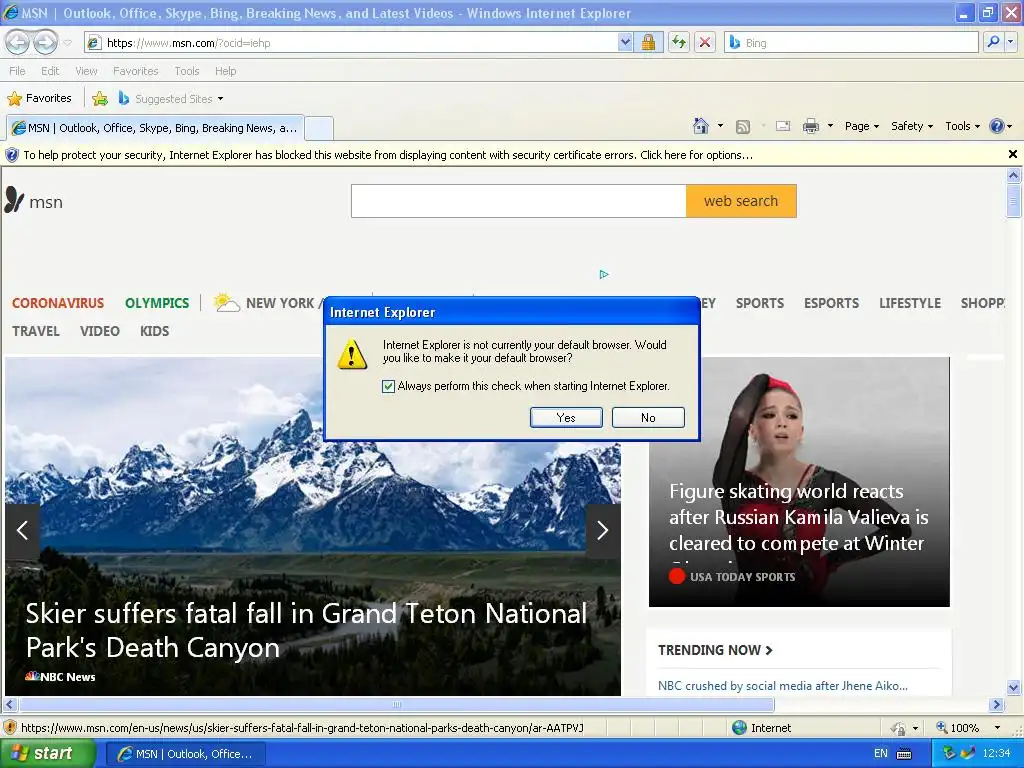Open NBC crushed by social media story
The image size is (1024, 768).
(x=782, y=686)
